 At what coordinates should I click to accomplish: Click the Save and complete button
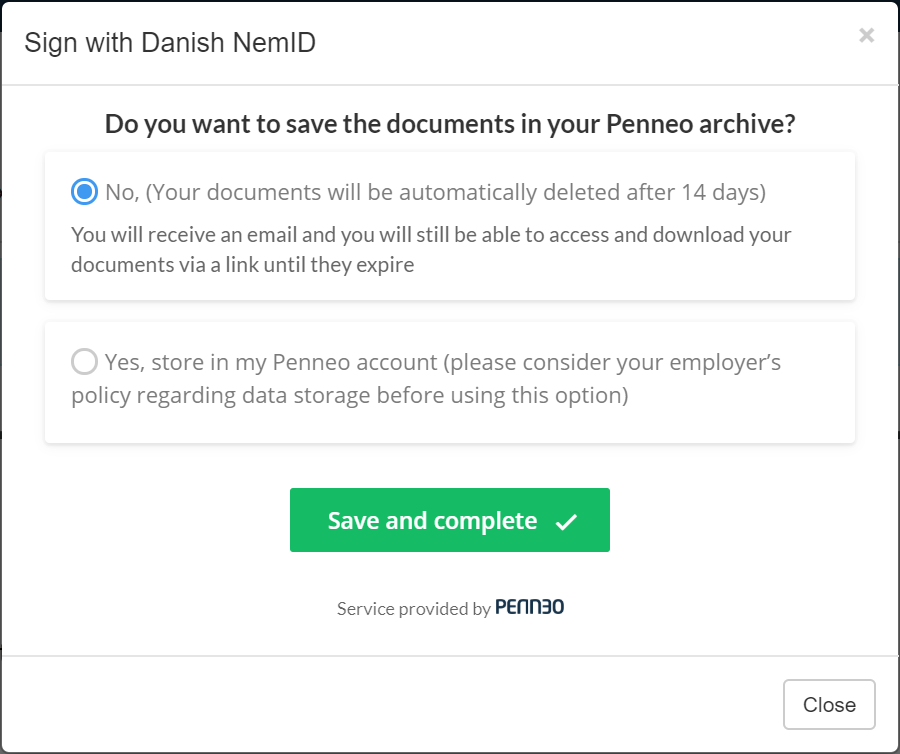pyautogui.click(x=449, y=520)
